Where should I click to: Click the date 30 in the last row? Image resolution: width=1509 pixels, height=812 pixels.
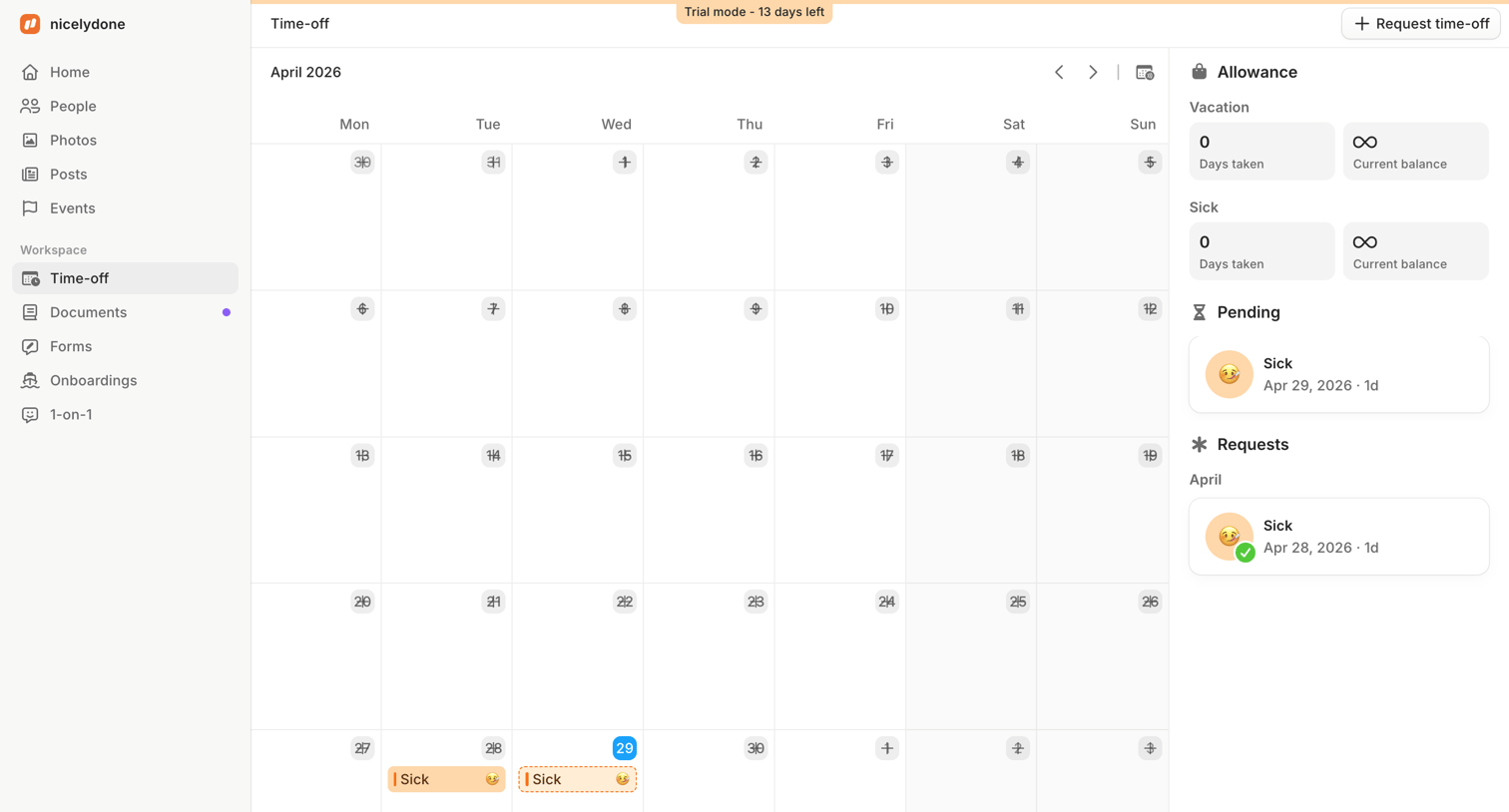[755, 748]
